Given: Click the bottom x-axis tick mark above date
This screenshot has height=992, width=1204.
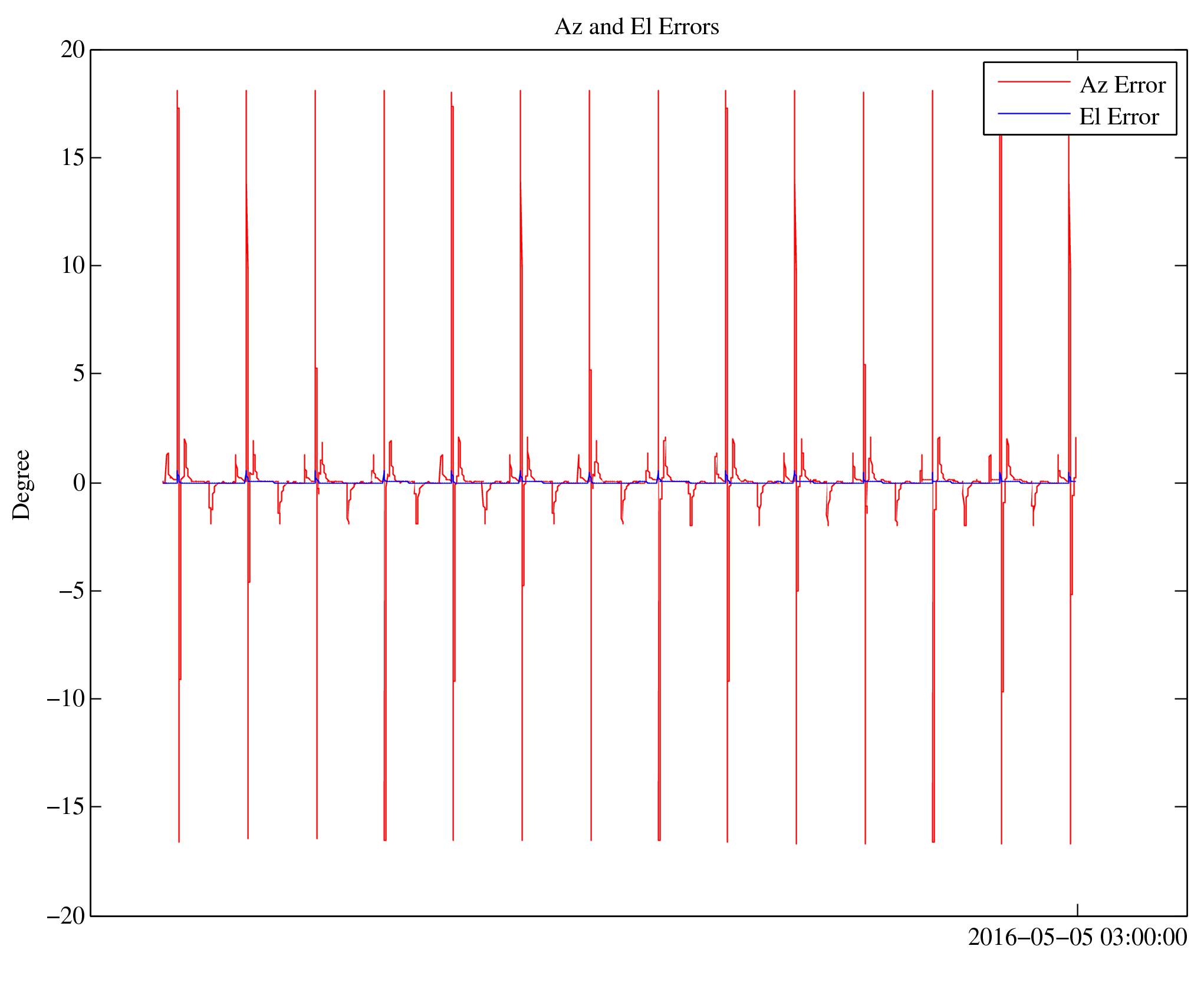Looking at the screenshot, I should (1077, 910).
